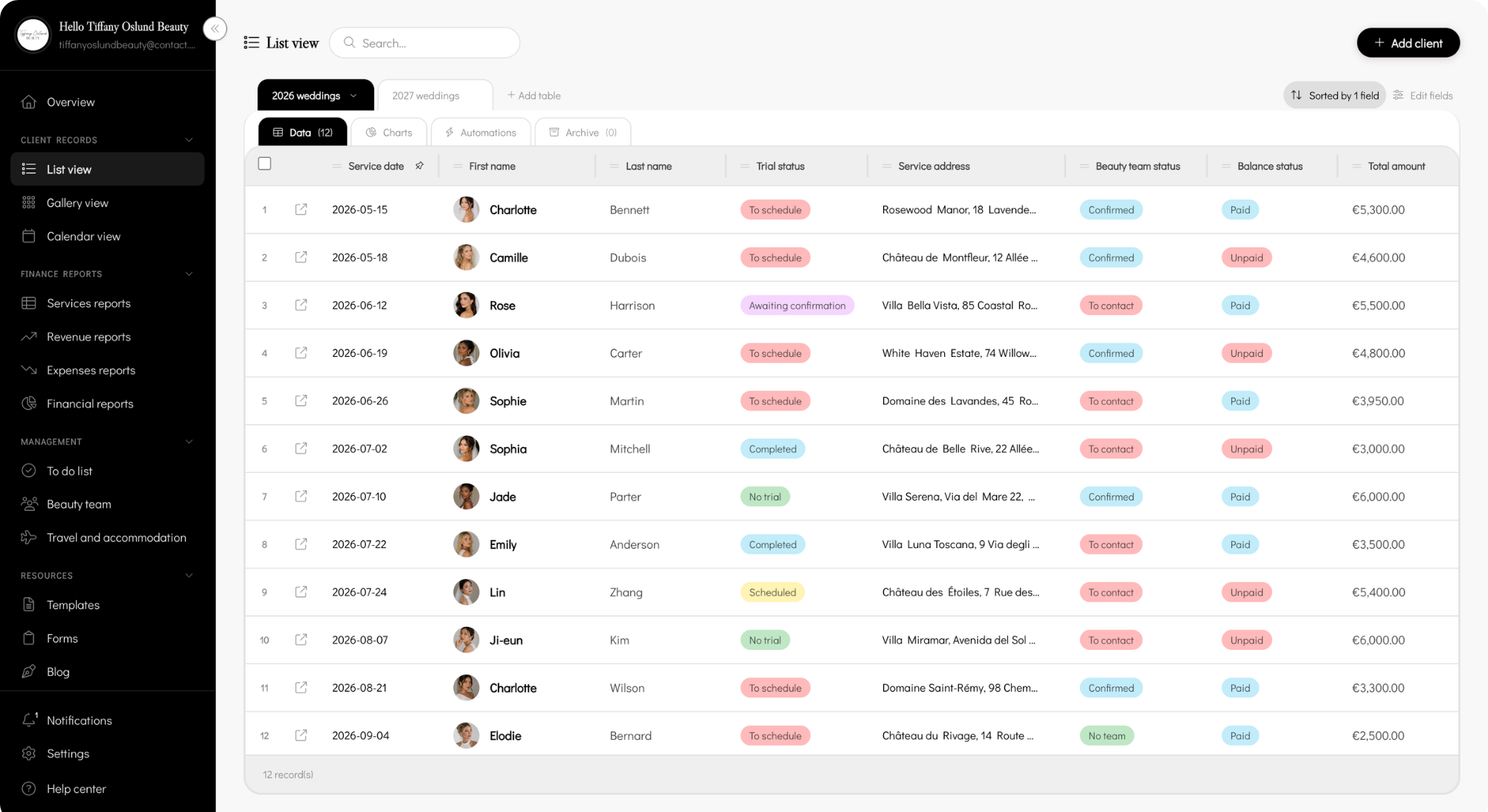Click the Scheduled trial status for Lin Zhang
This screenshot has height=812, width=1488.
[x=772, y=592]
